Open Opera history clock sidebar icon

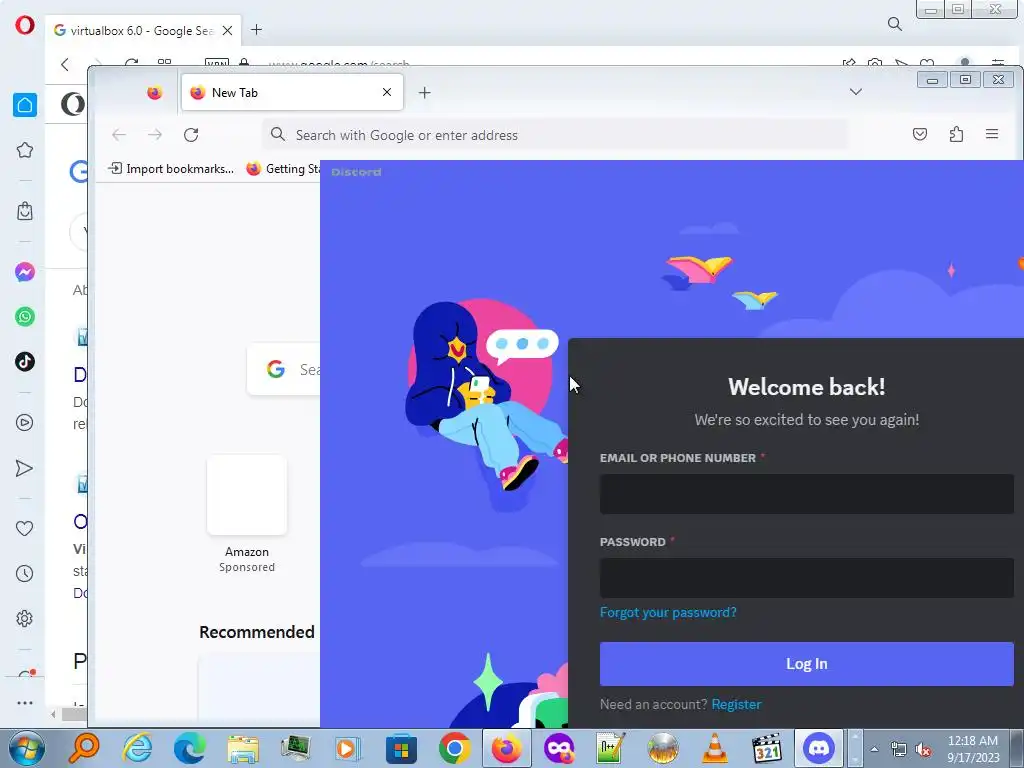click(25, 573)
